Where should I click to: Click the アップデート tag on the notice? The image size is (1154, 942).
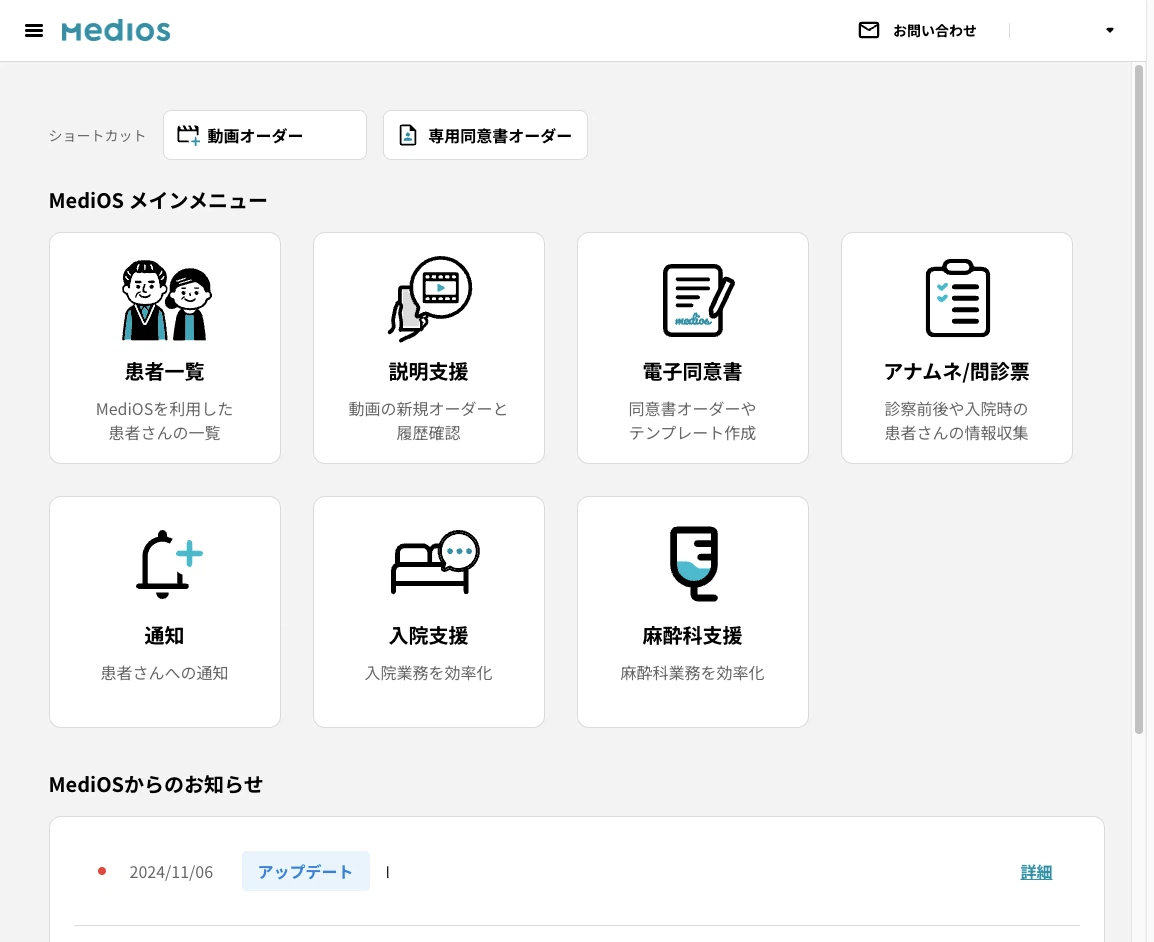tap(305, 872)
